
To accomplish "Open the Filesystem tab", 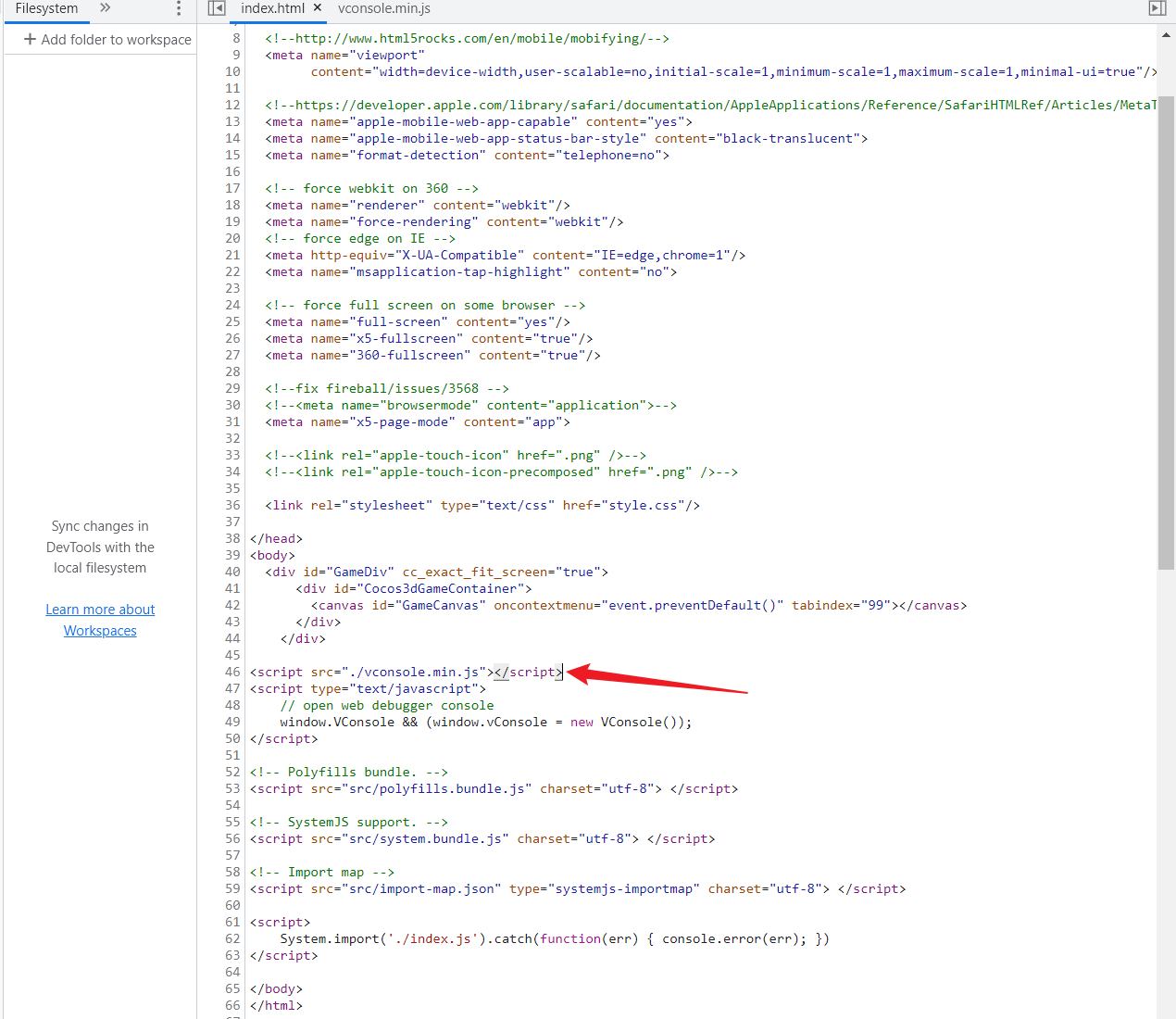I will [46, 8].
